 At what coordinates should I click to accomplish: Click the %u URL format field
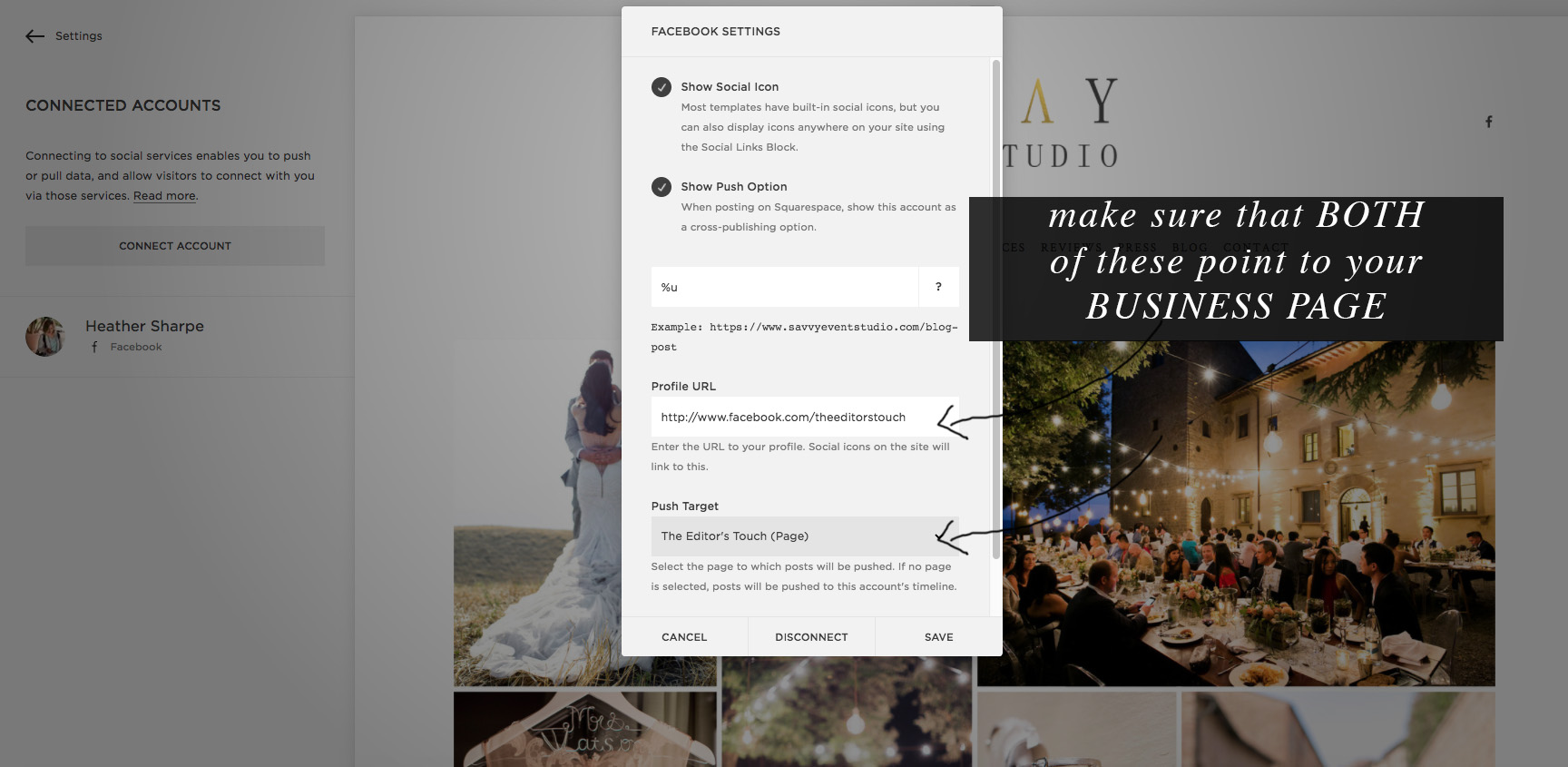click(x=785, y=287)
